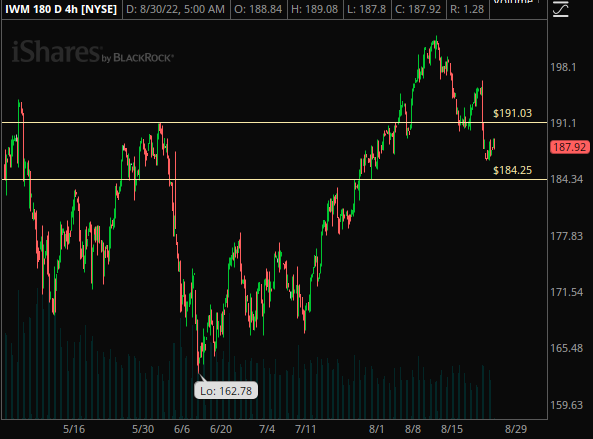Click the high value H: 189.08
The height and width of the screenshot is (439, 593).
click(314, 9)
